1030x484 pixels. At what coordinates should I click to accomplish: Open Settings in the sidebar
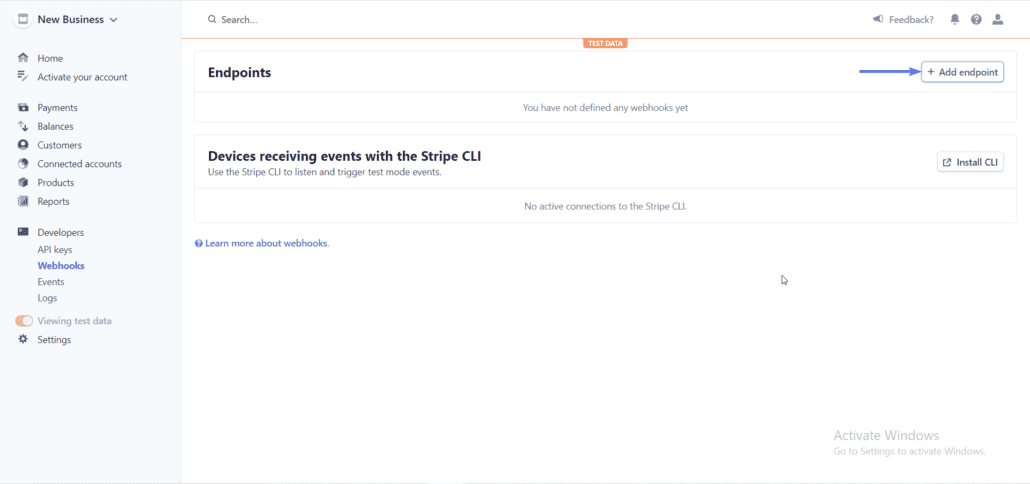54,340
